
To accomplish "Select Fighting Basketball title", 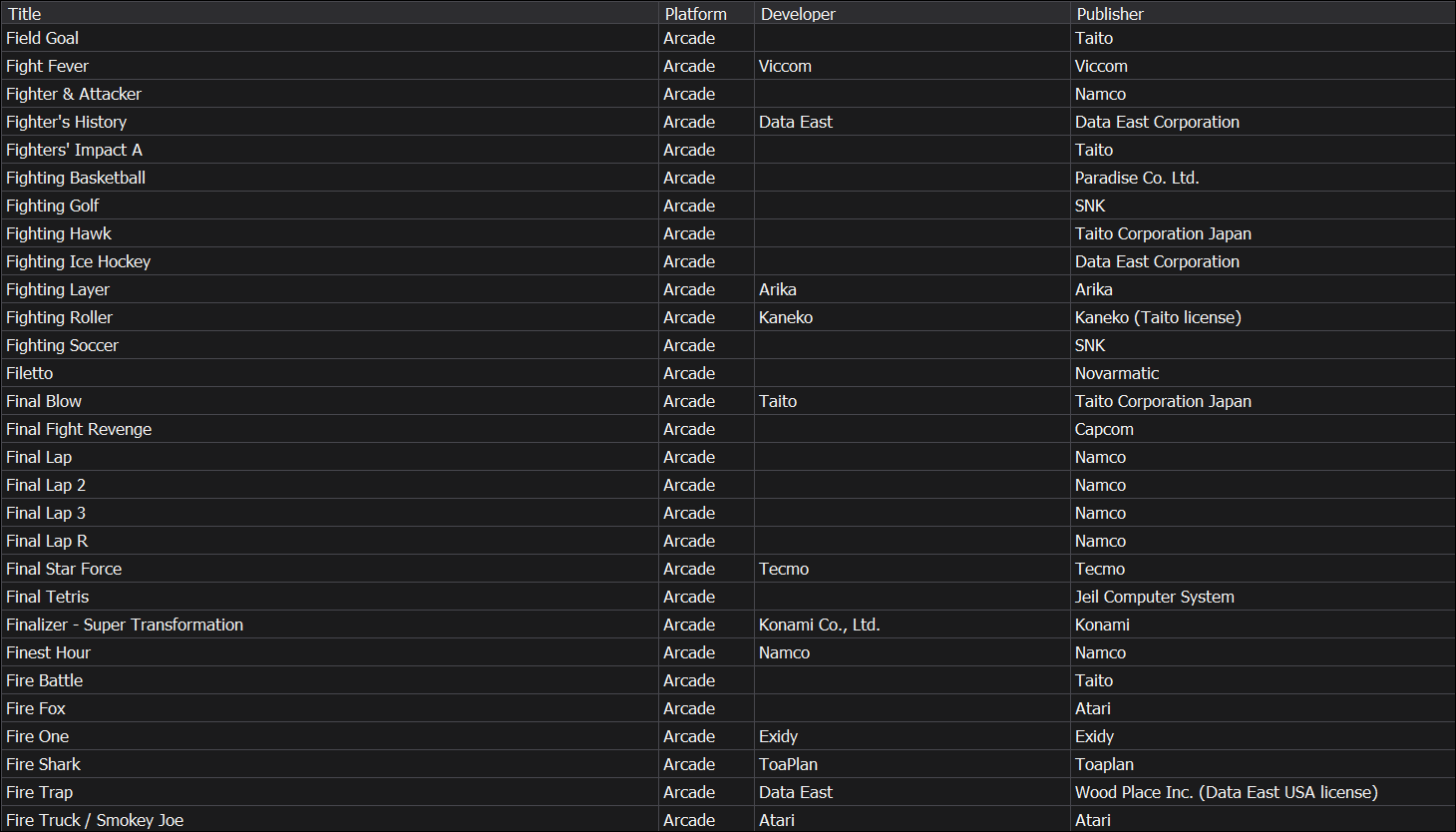I will tap(76, 178).
